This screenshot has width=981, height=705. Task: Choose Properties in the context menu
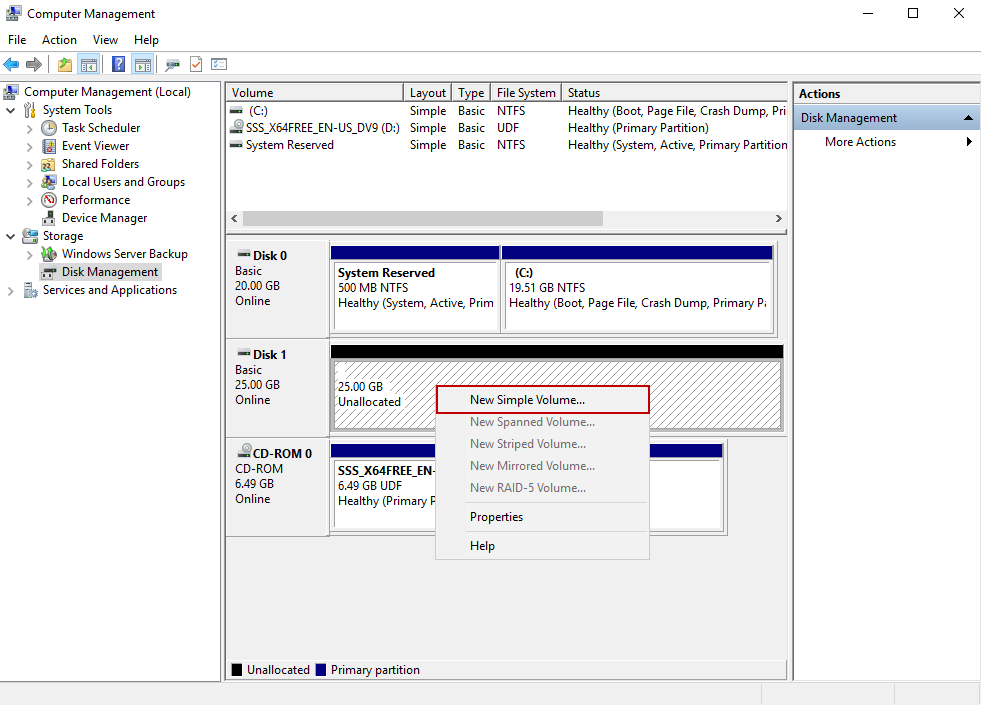tap(496, 517)
